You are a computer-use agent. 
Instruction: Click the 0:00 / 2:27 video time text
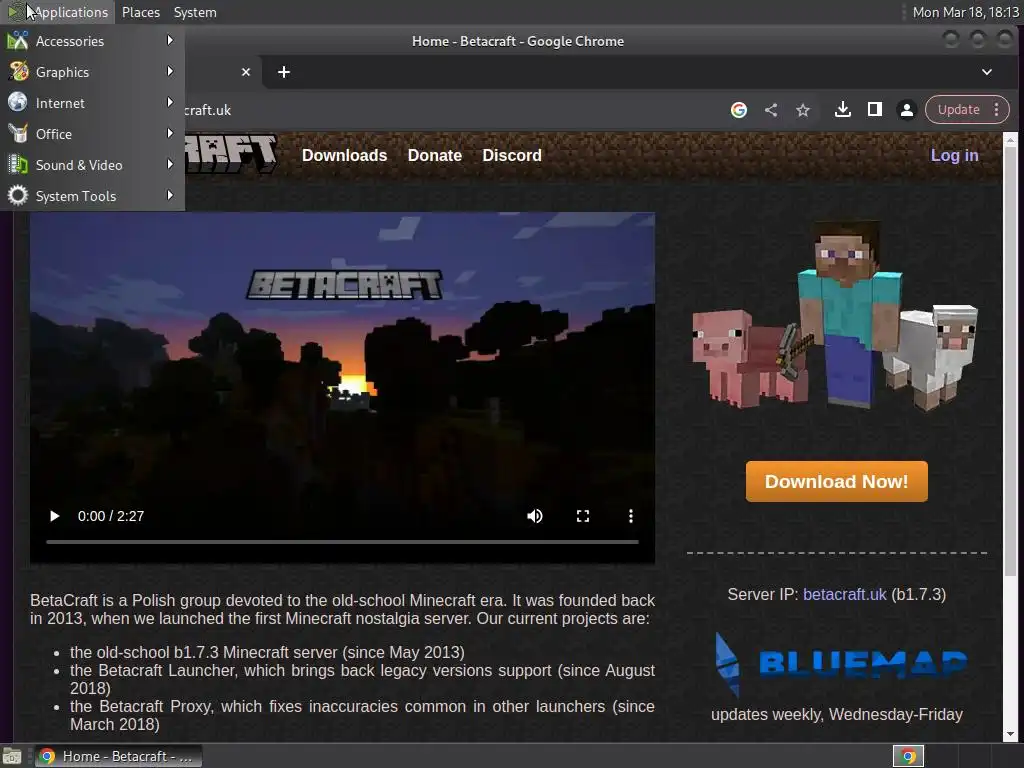point(111,516)
